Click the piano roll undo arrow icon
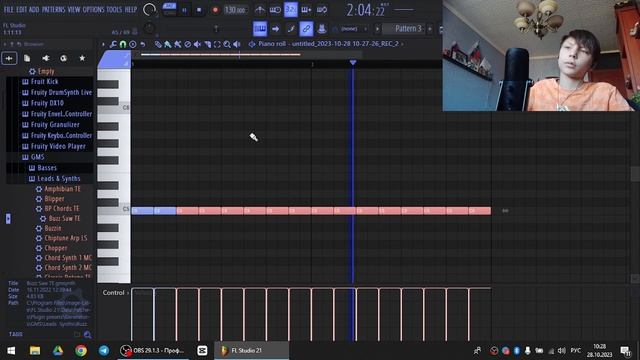 pyautogui.click(x=142, y=44)
